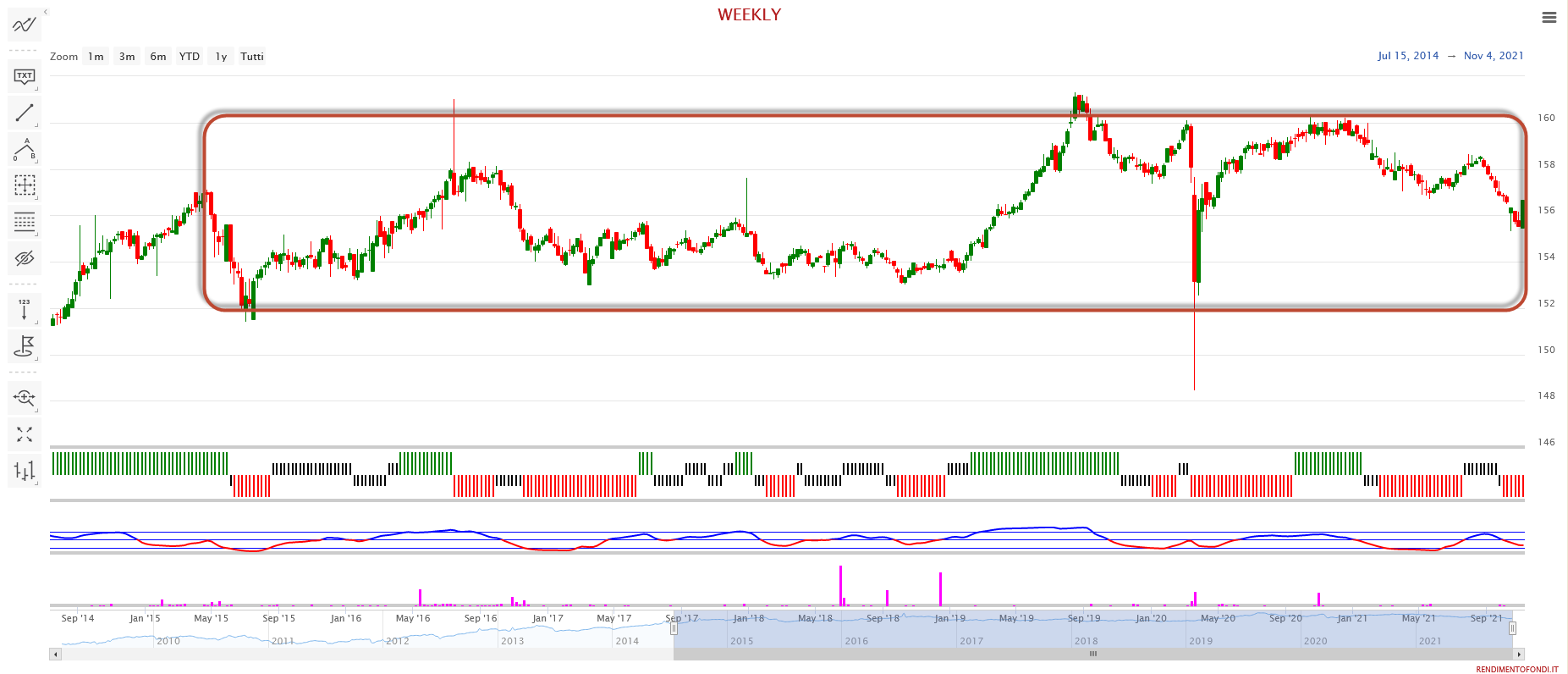Select the dashed-box measure tool

(x=24, y=185)
